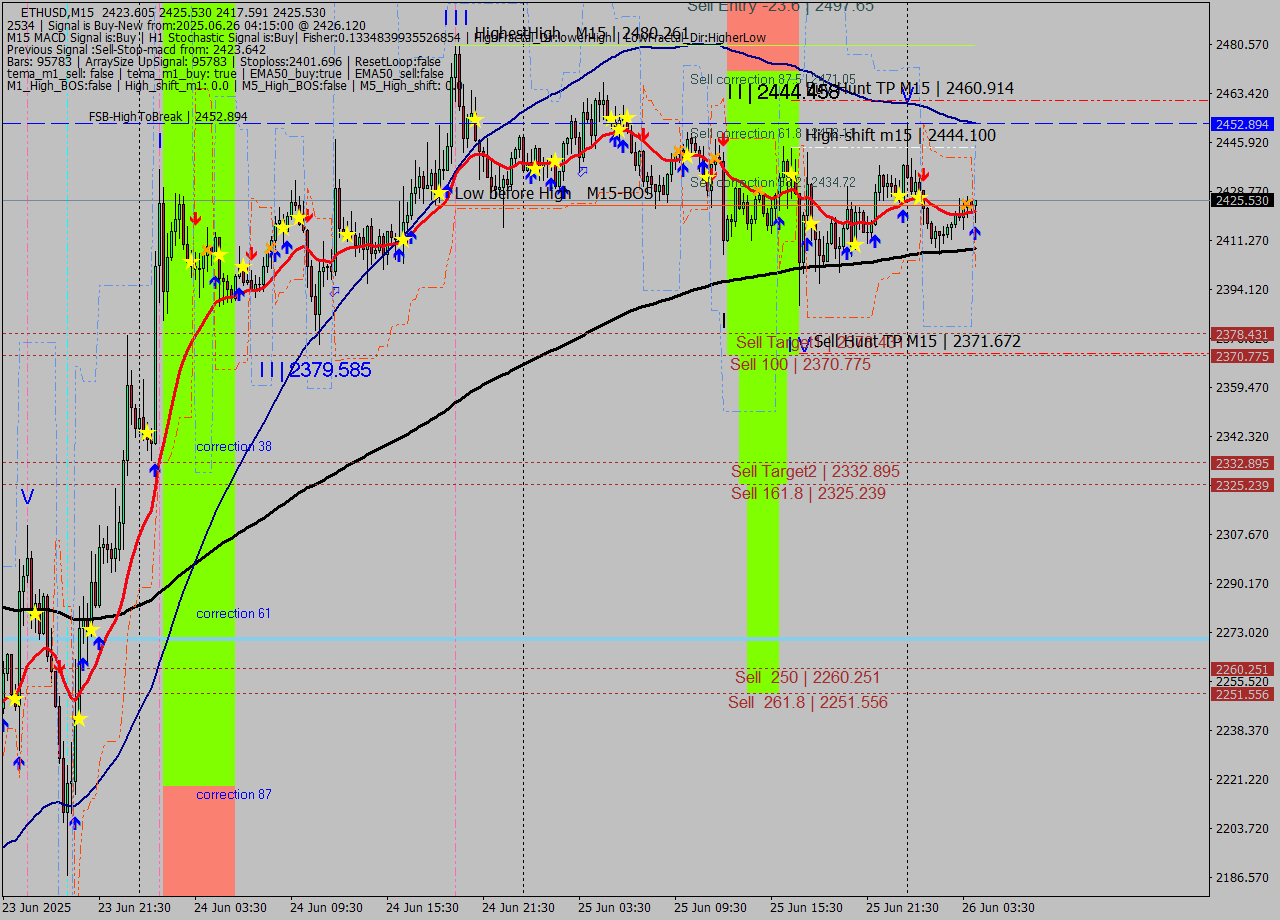Click the blue up arrow near 2203 level

pos(74,823)
